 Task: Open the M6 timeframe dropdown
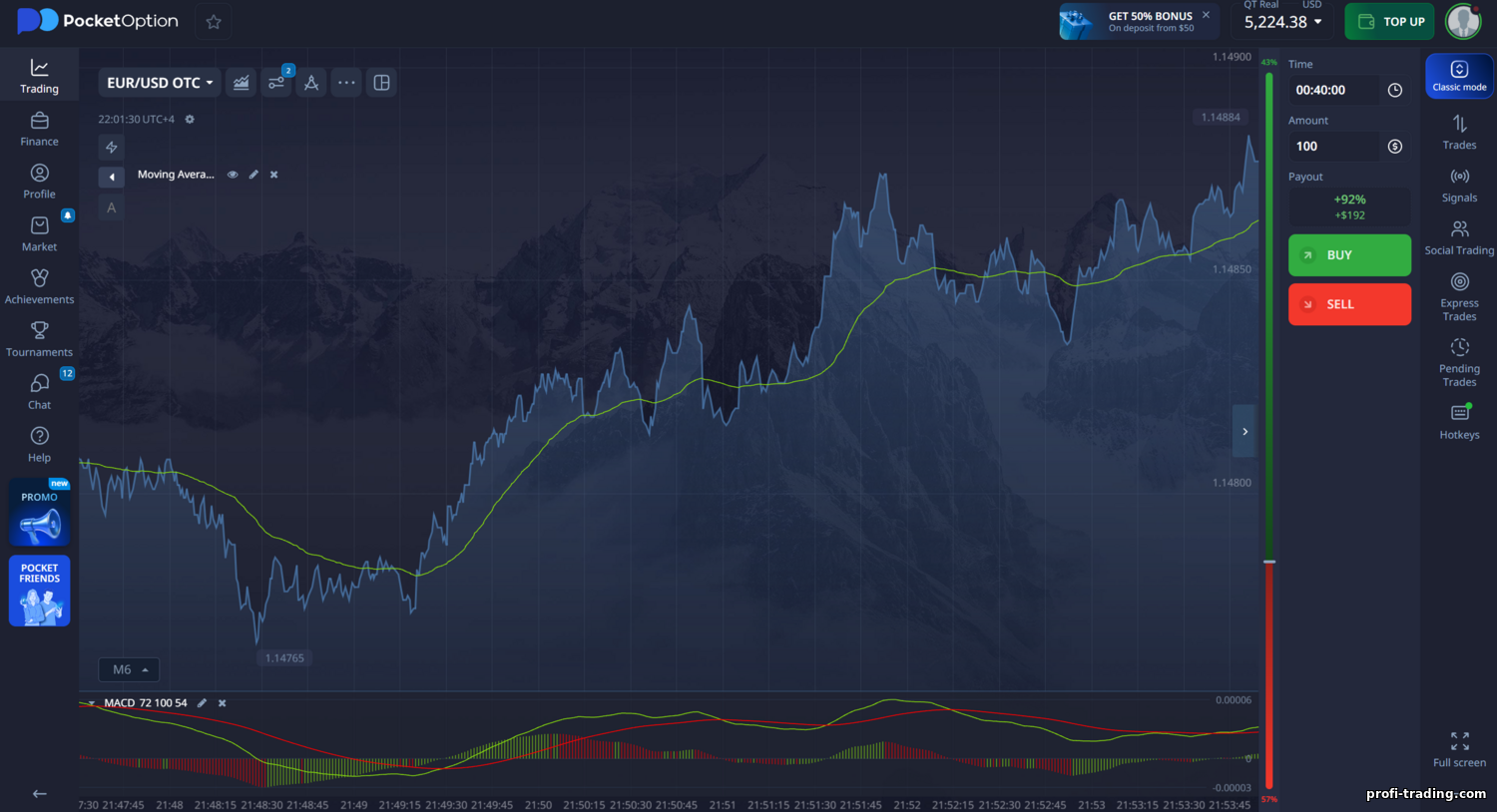(x=129, y=669)
